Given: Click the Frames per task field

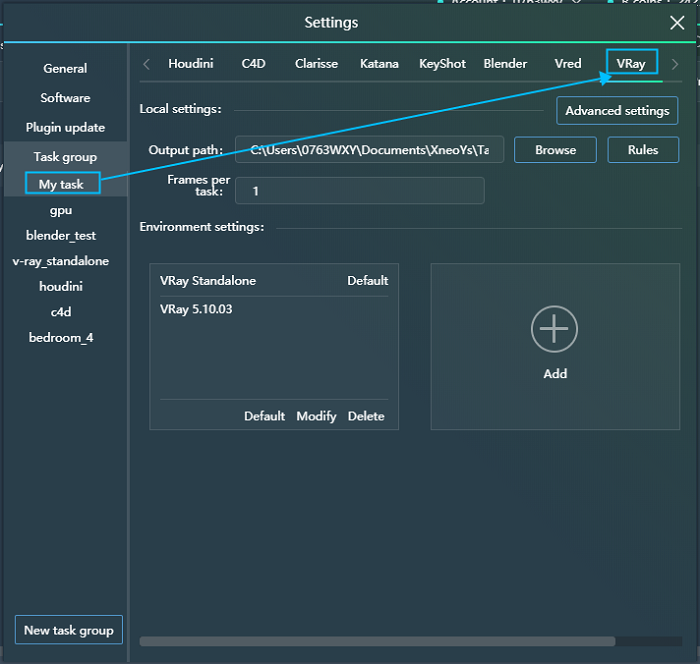Looking at the screenshot, I should point(360,190).
